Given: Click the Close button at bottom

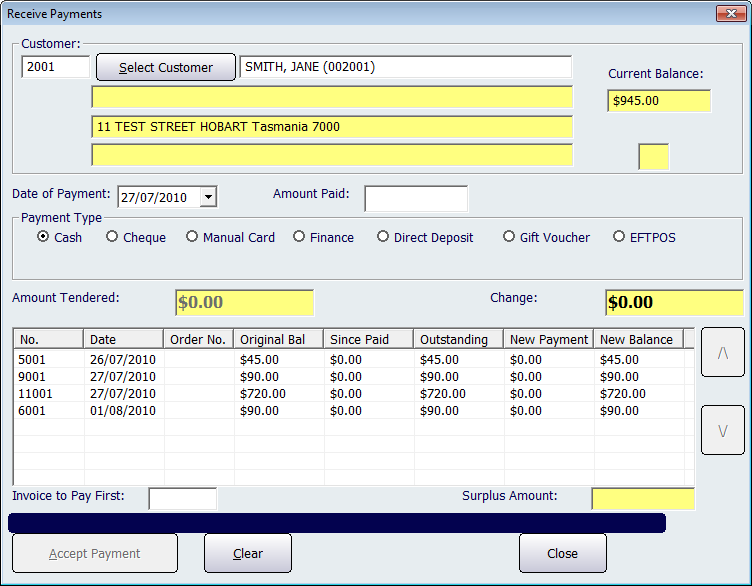Looking at the screenshot, I should (563, 553).
